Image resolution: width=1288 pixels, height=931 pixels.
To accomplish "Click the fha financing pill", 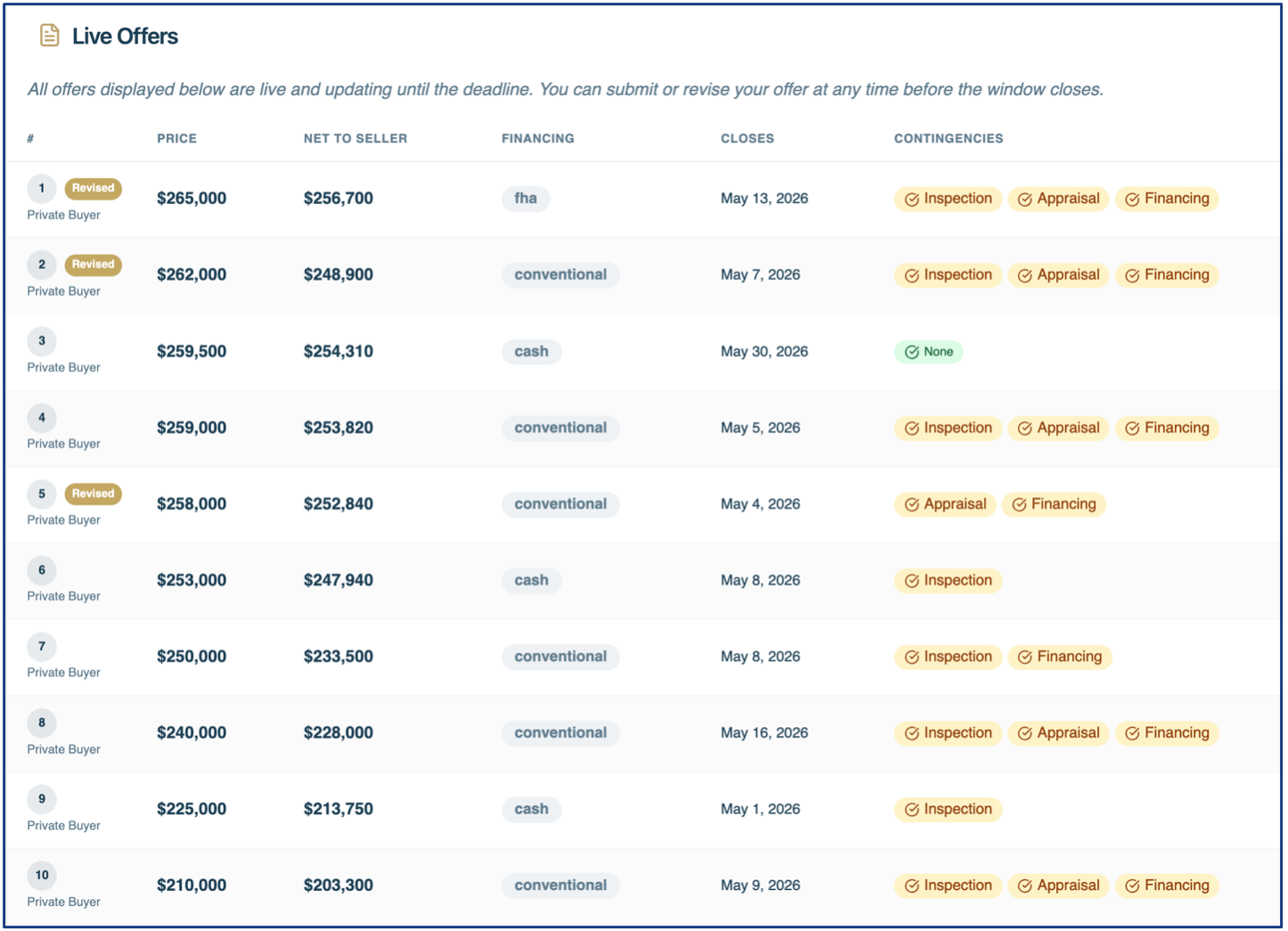I will pyautogui.click(x=526, y=199).
